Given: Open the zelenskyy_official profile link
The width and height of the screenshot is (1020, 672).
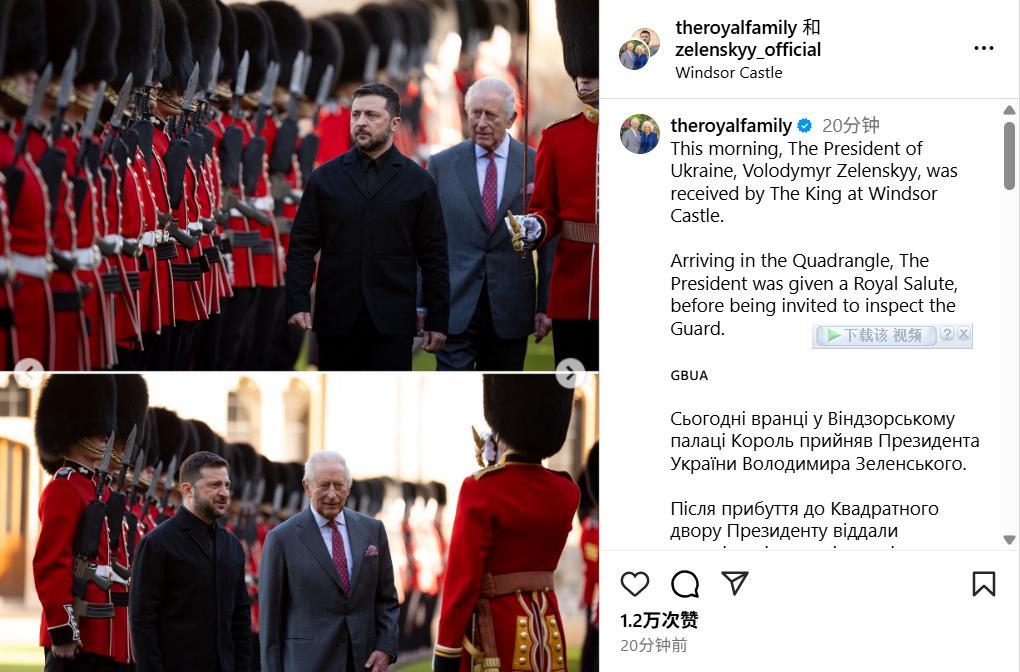Looking at the screenshot, I should pos(748,49).
